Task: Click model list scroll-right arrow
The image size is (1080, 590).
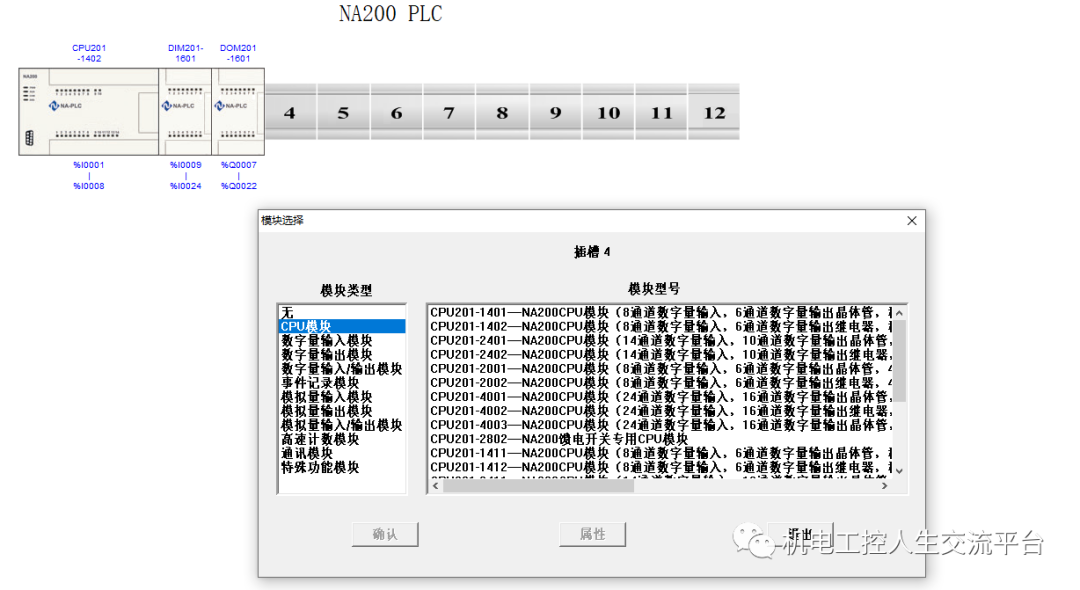Action: click(885, 486)
